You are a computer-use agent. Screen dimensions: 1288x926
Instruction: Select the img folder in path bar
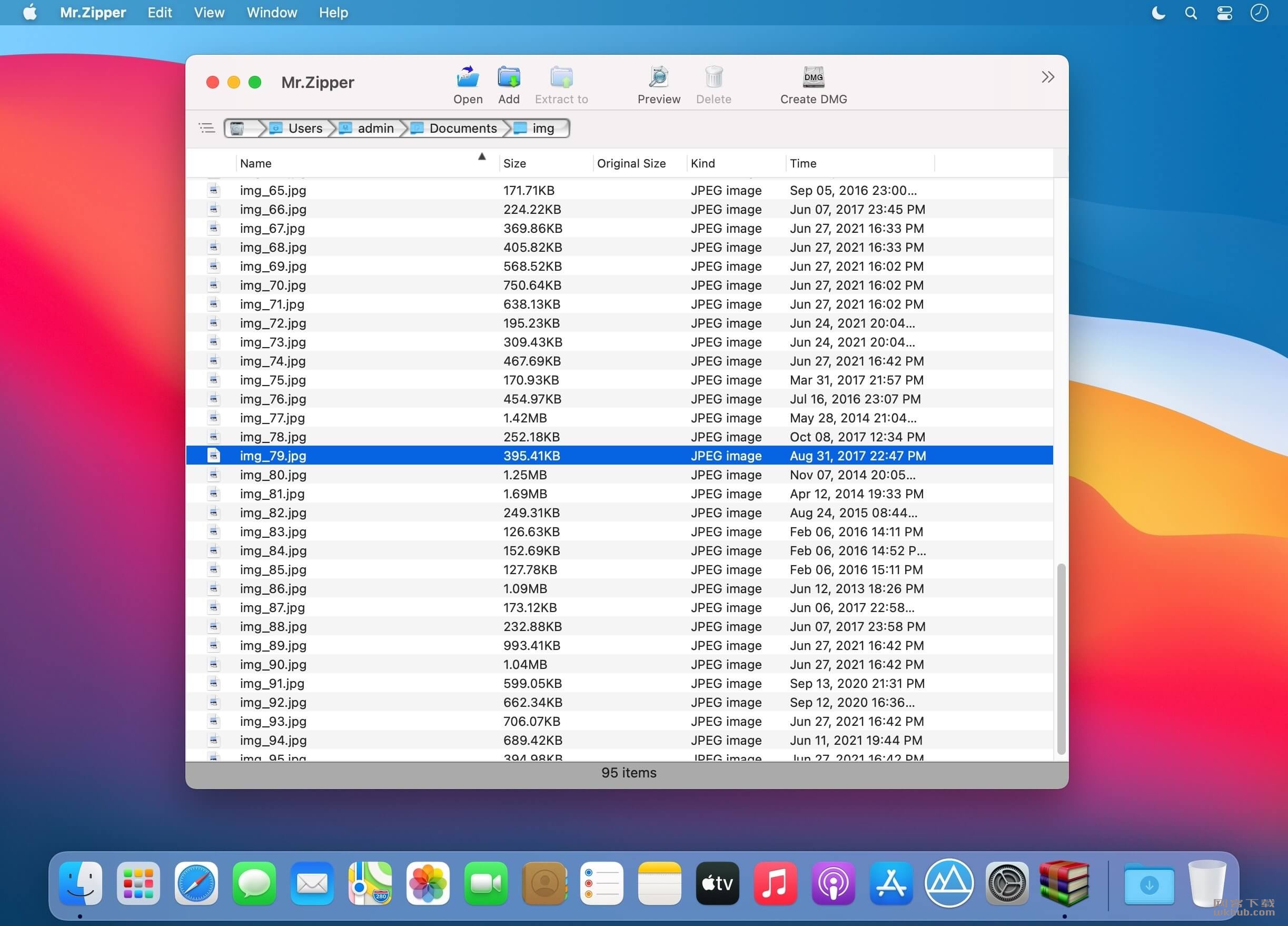535,129
